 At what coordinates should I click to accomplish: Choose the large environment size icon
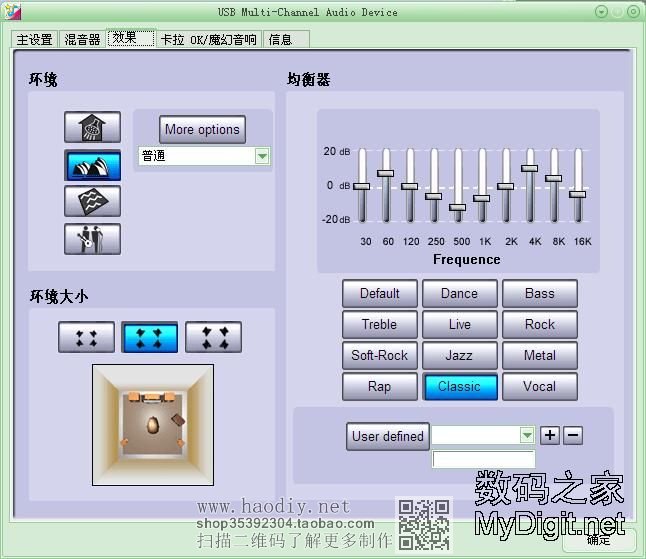pos(213,337)
